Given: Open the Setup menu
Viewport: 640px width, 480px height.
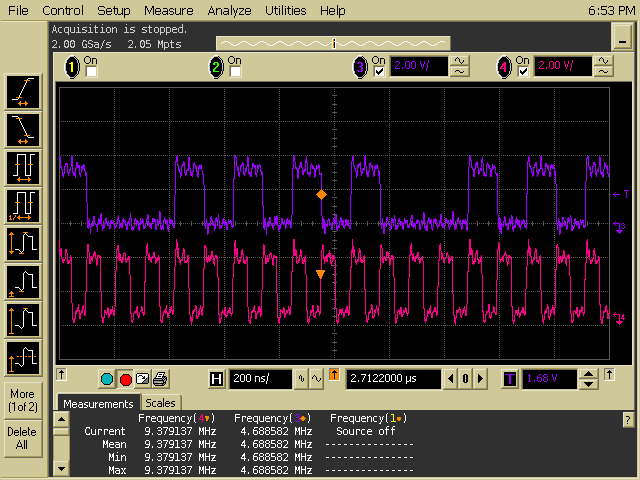Looking at the screenshot, I should coord(113,10).
